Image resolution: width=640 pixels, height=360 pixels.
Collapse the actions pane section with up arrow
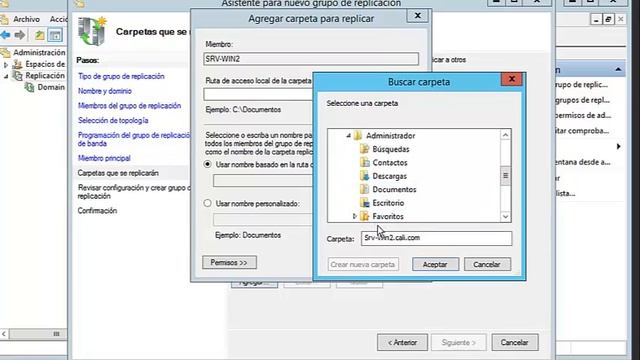[618, 70]
